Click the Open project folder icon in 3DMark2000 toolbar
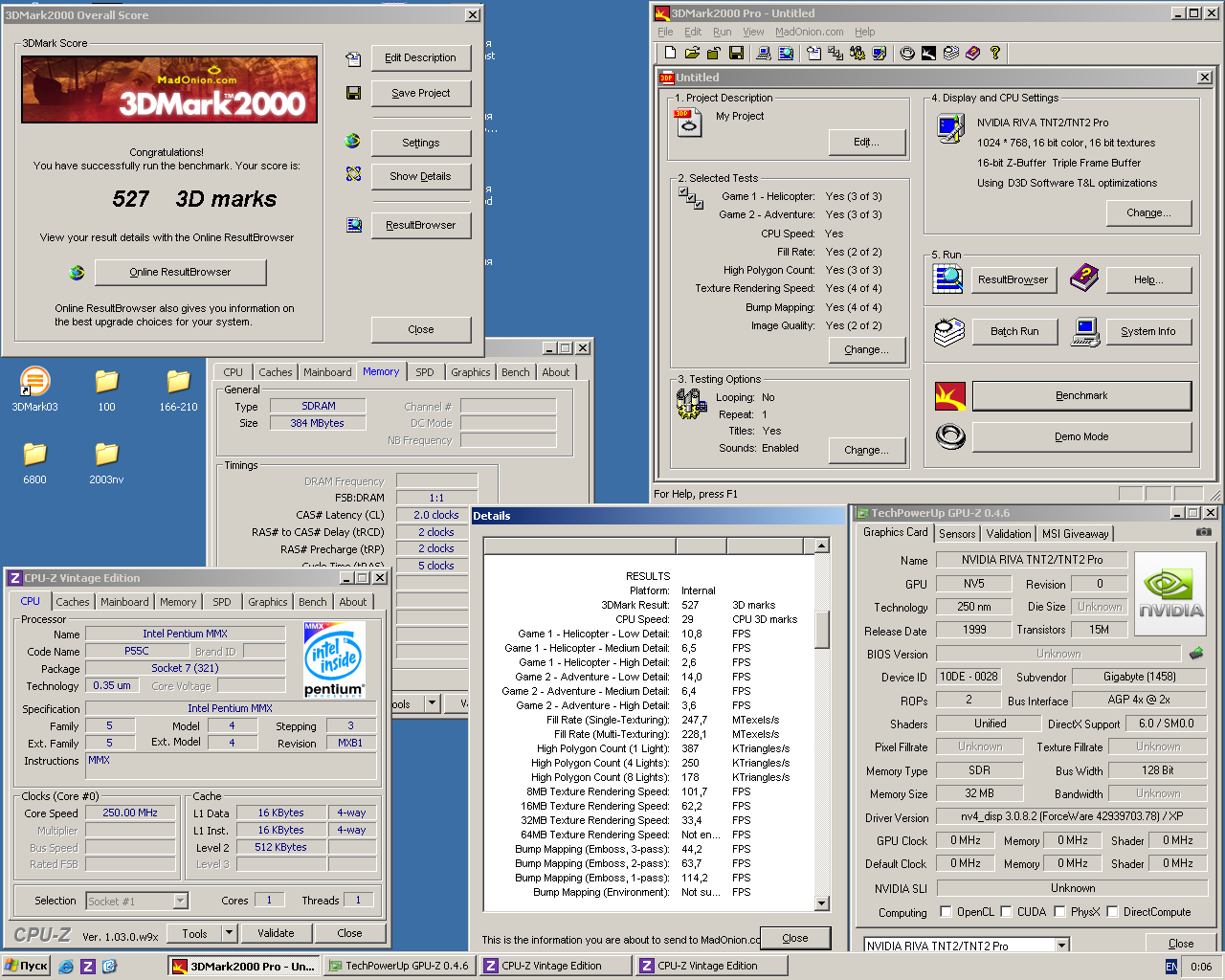 [x=692, y=53]
